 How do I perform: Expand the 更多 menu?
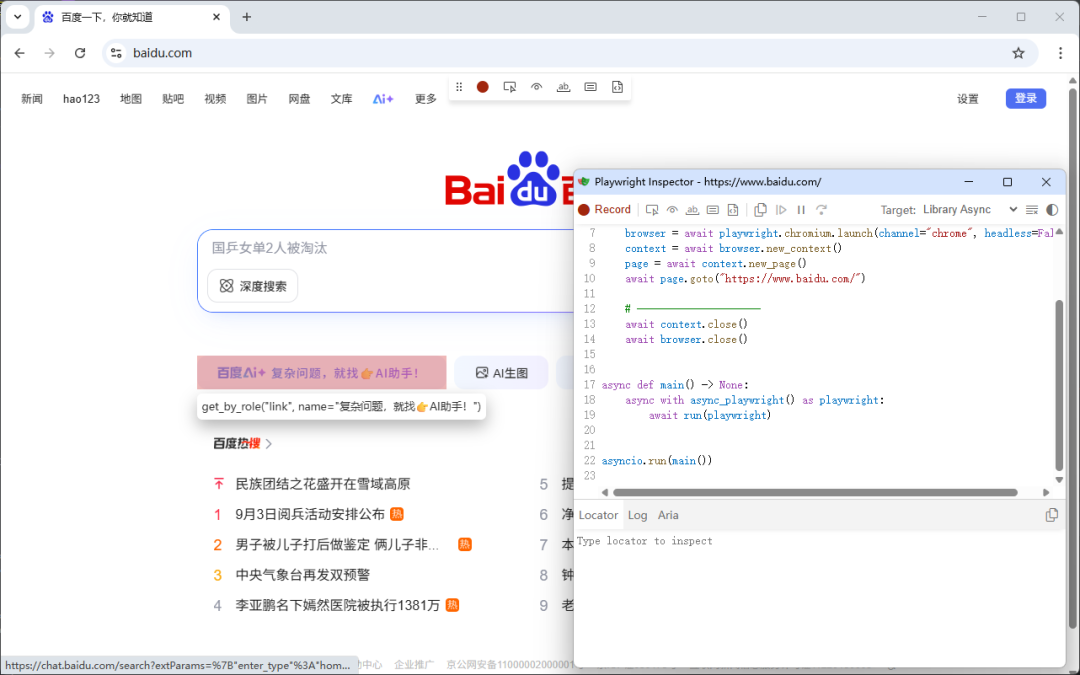pos(426,99)
